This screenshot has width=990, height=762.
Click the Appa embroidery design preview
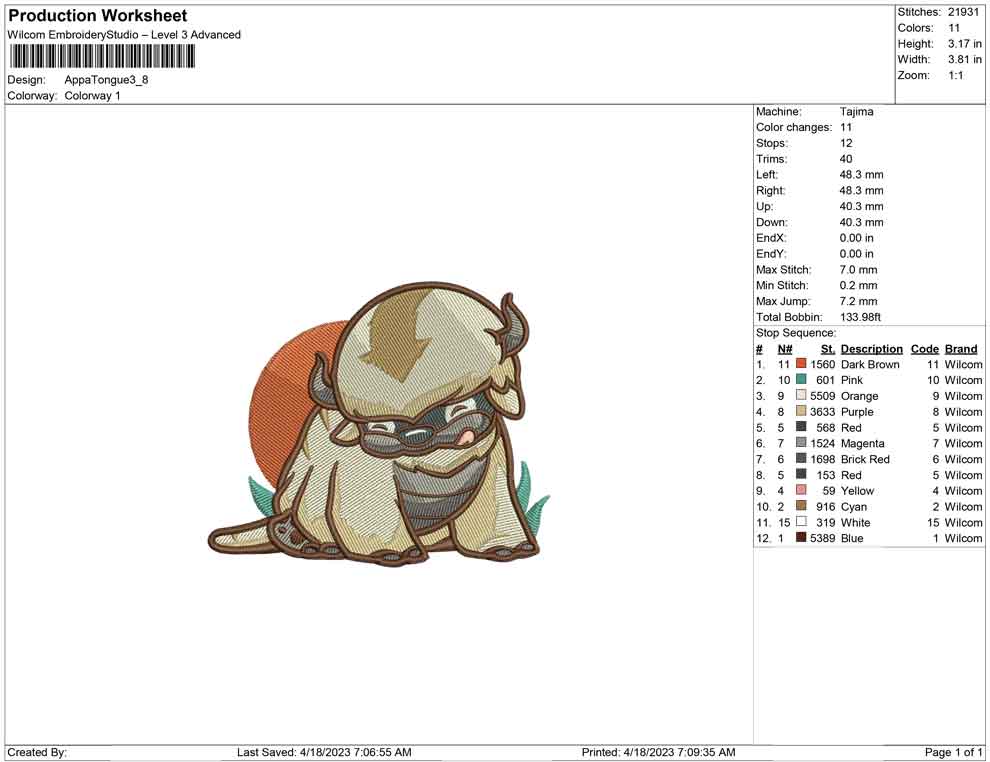(379, 424)
